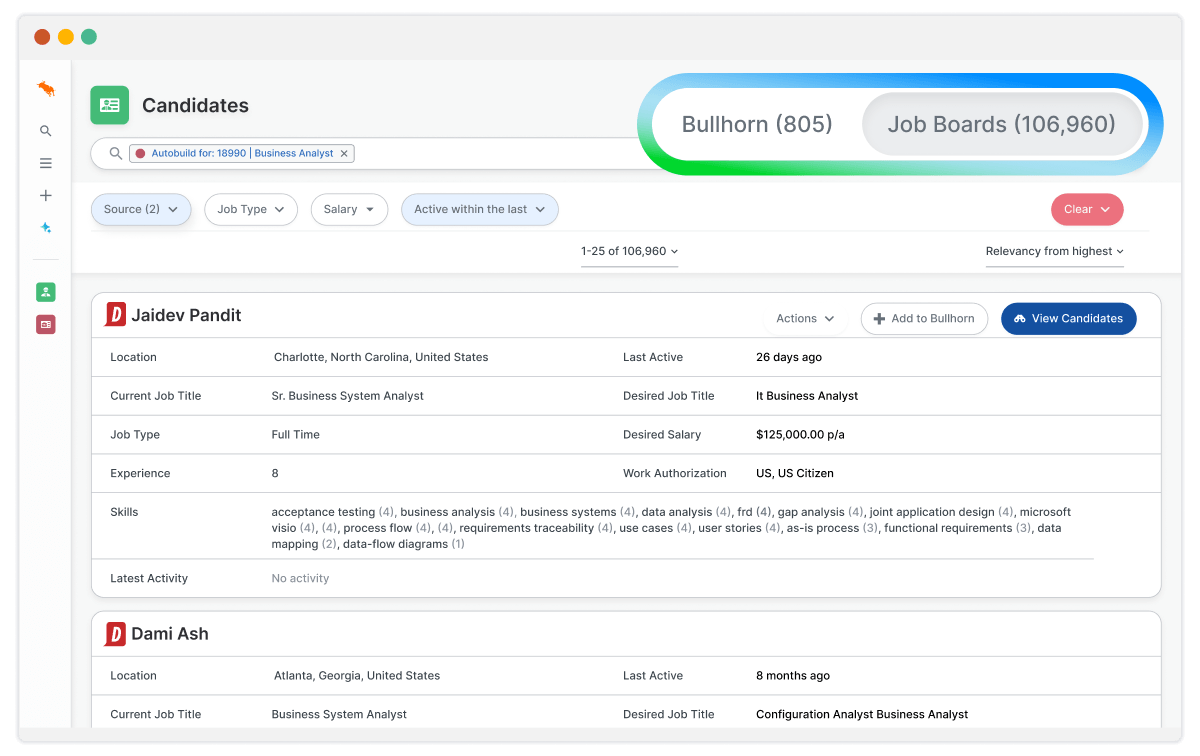
Task: Open the Relevancy from highest sort dropdown
Action: pyautogui.click(x=1055, y=251)
